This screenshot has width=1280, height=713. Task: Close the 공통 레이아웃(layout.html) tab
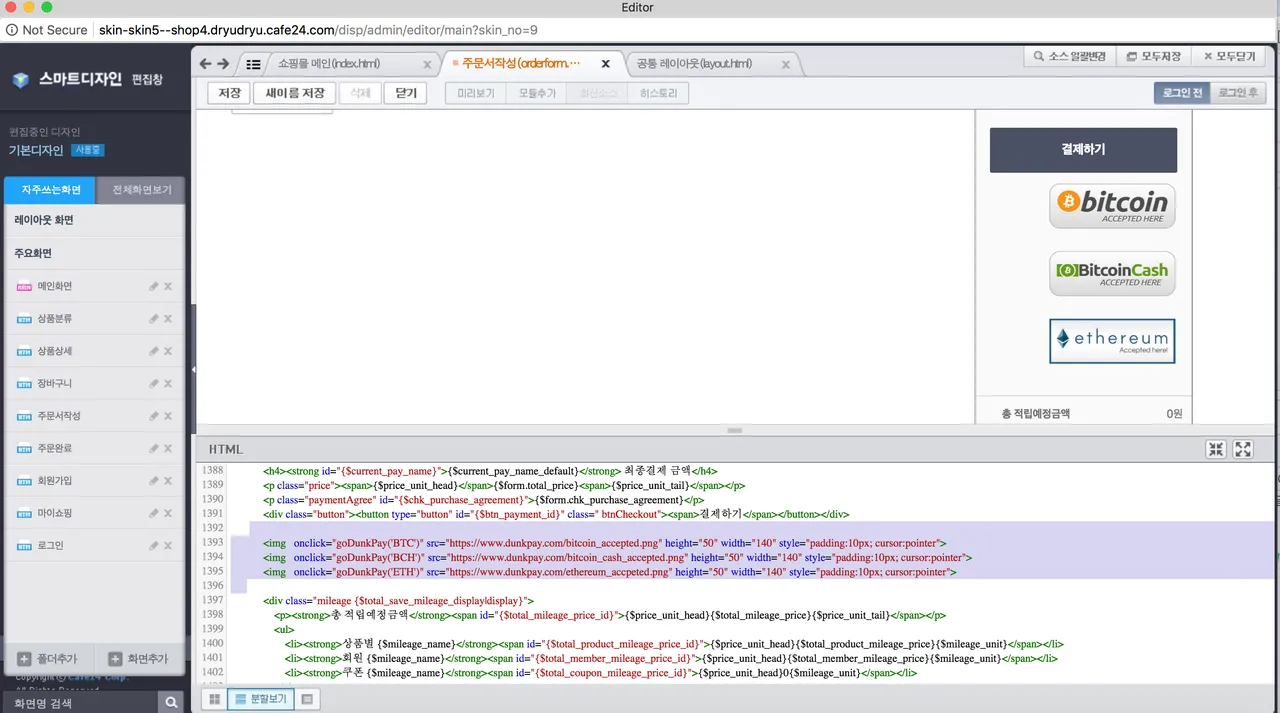coord(785,64)
